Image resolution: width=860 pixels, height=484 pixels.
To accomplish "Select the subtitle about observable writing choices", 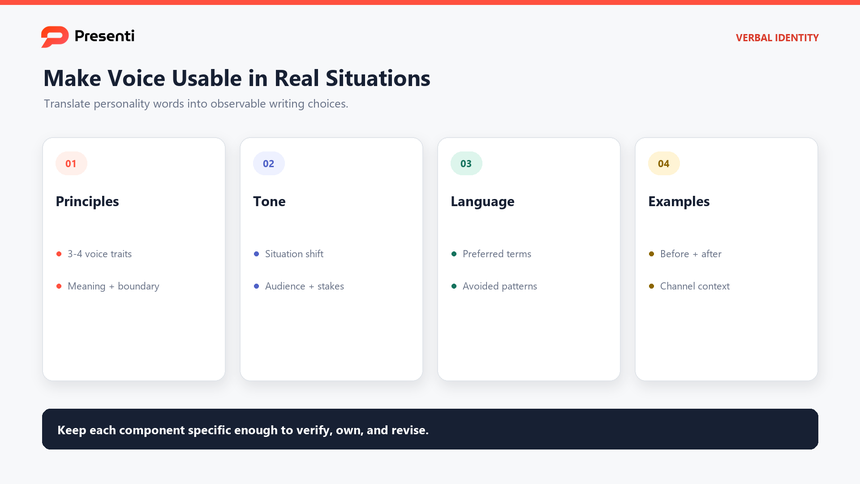I will pyautogui.click(x=196, y=104).
